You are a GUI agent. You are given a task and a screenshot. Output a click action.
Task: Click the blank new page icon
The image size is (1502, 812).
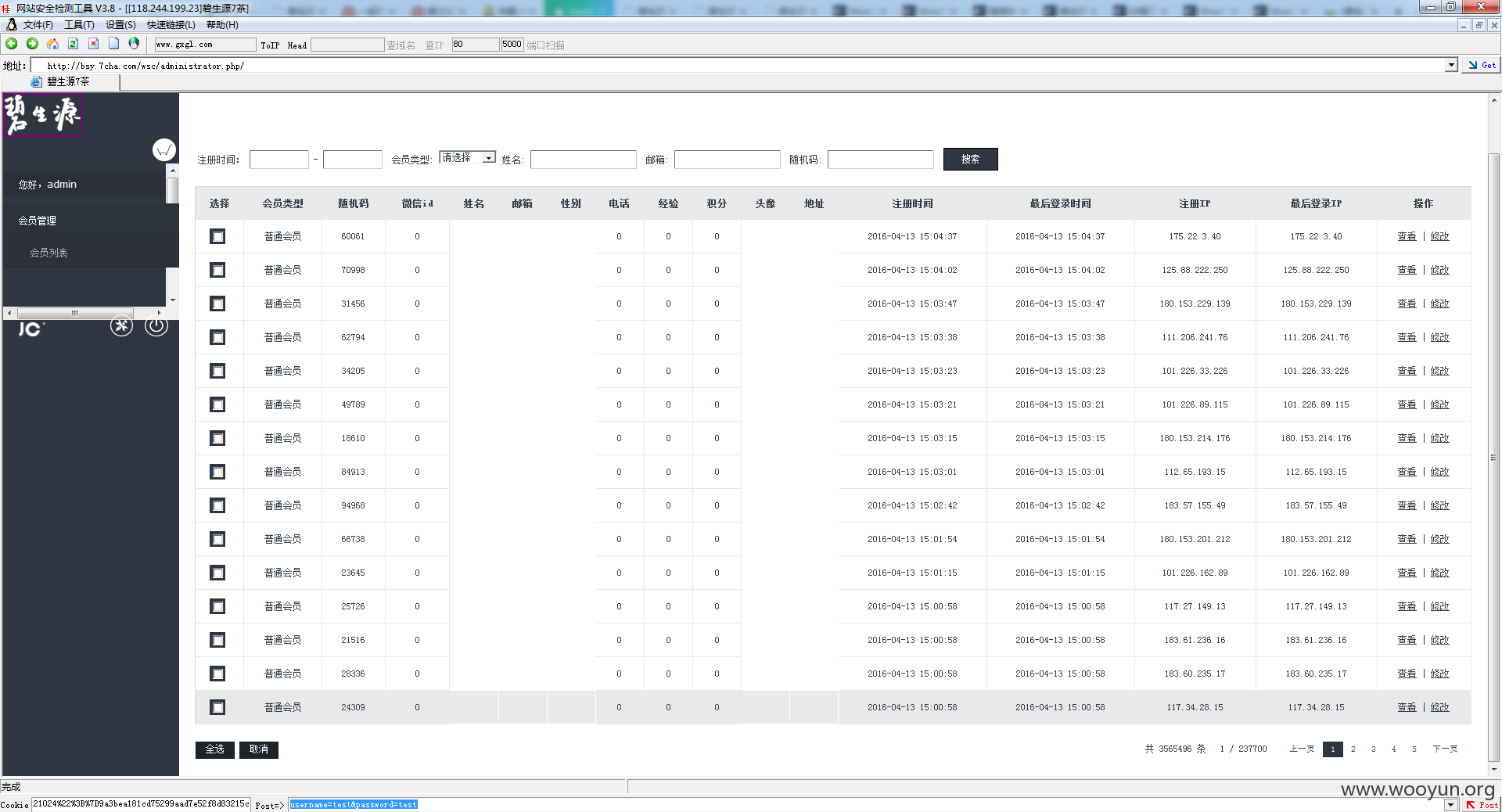113,44
